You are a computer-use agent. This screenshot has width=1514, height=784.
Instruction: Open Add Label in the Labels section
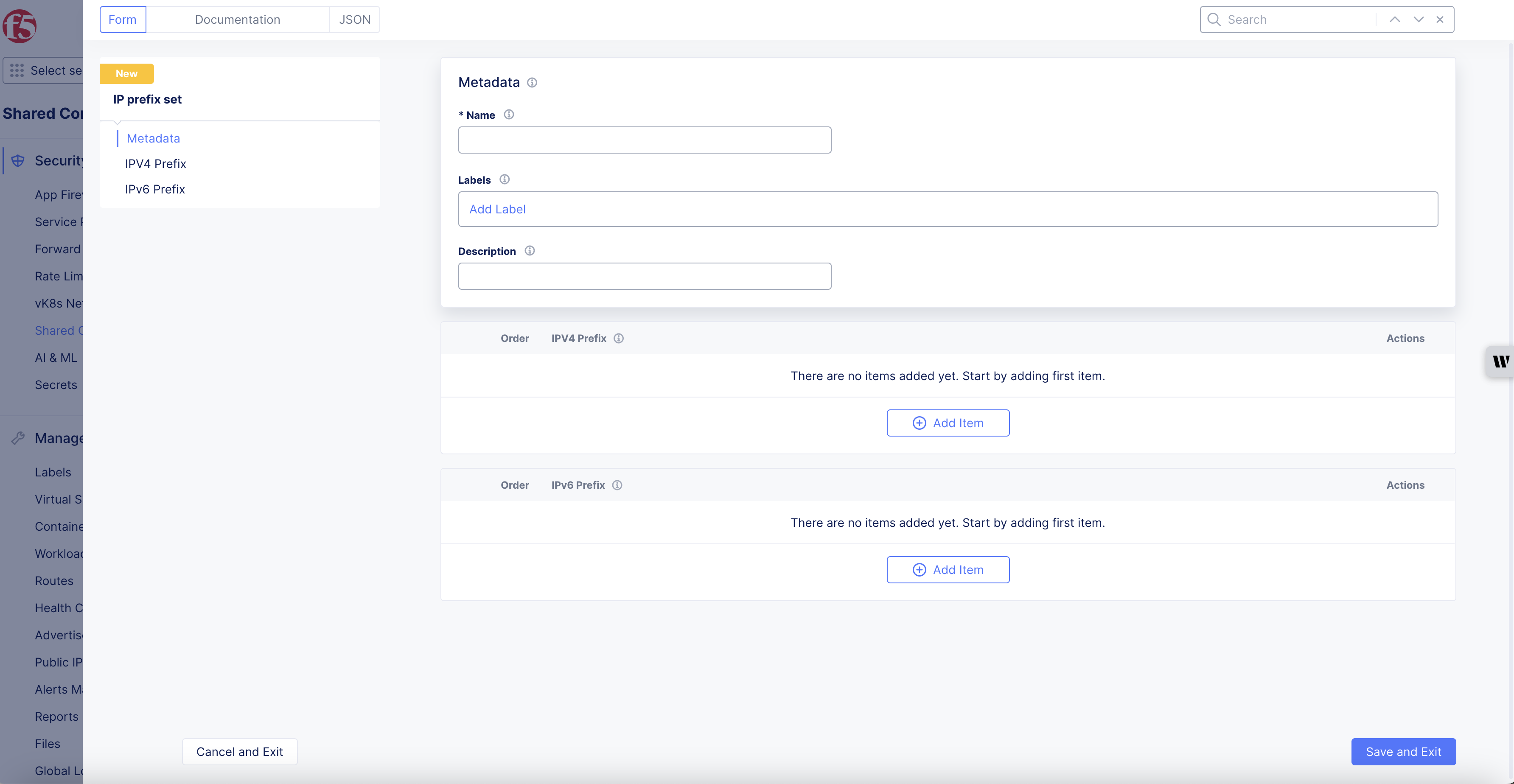(x=497, y=209)
